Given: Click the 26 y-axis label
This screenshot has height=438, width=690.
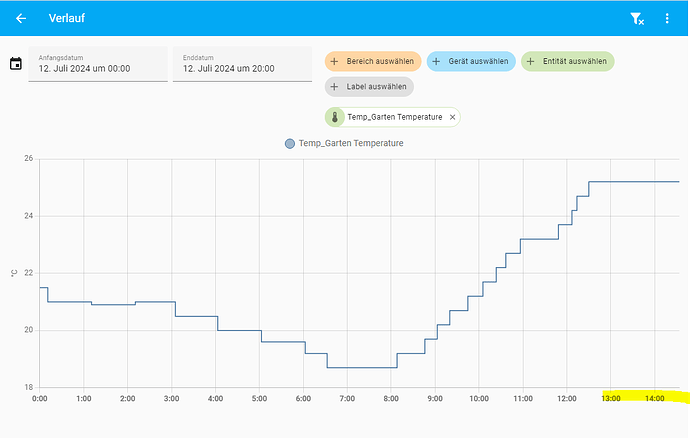Looking at the screenshot, I should [29, 158].
